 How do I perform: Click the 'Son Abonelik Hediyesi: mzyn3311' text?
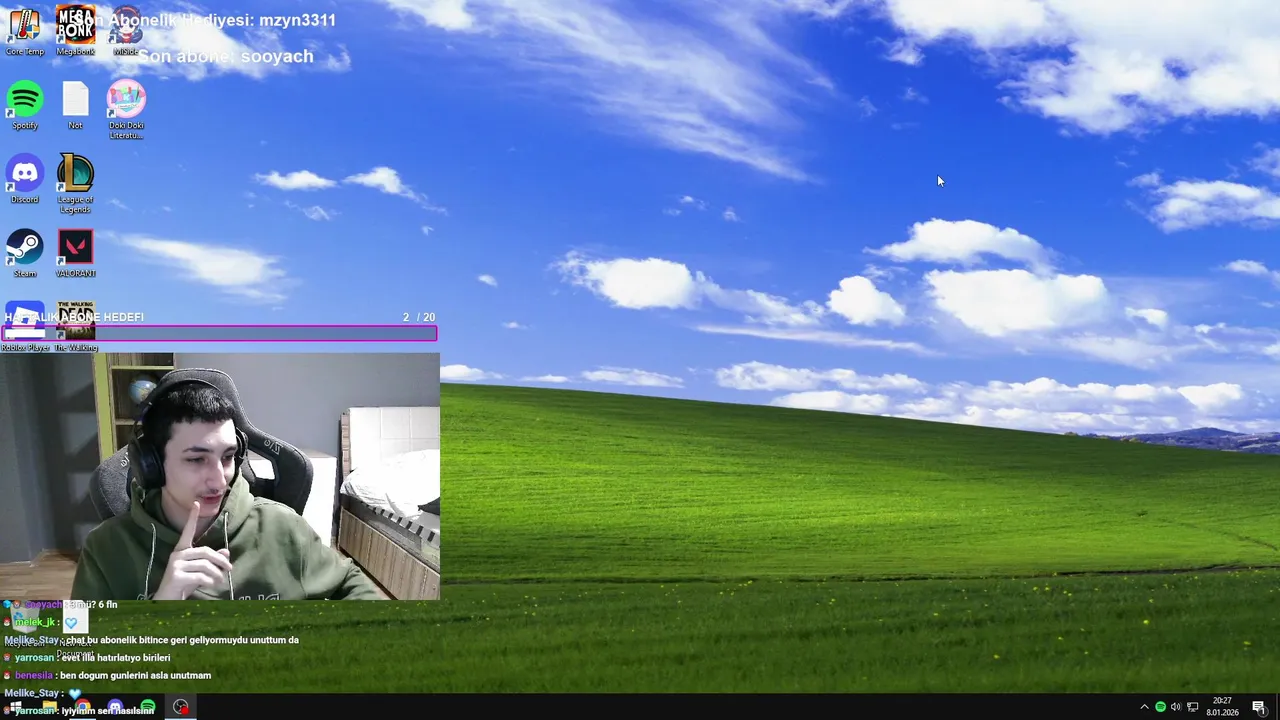point(206,20)
